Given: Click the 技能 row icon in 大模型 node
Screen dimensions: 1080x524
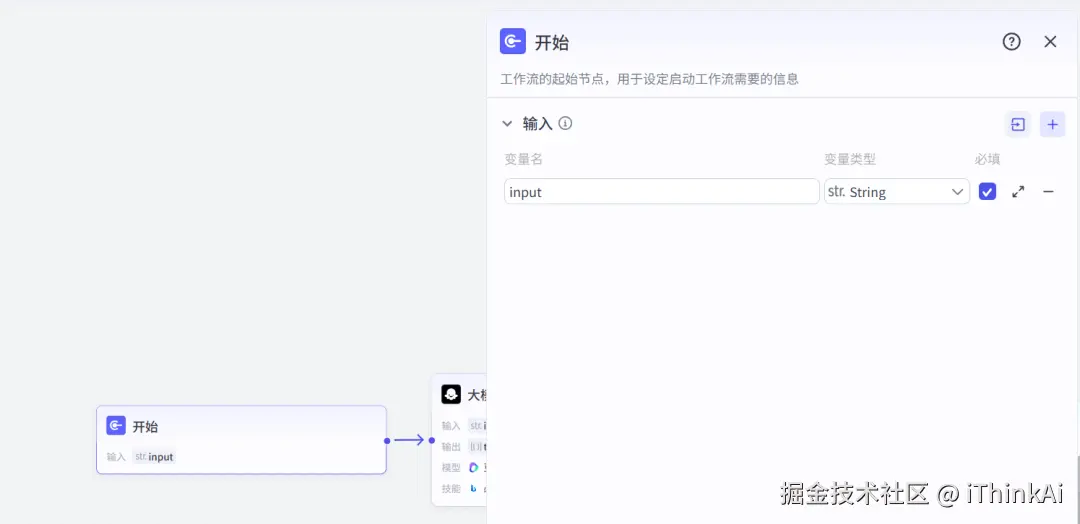Looking at the screenshot, I should 473,489.
